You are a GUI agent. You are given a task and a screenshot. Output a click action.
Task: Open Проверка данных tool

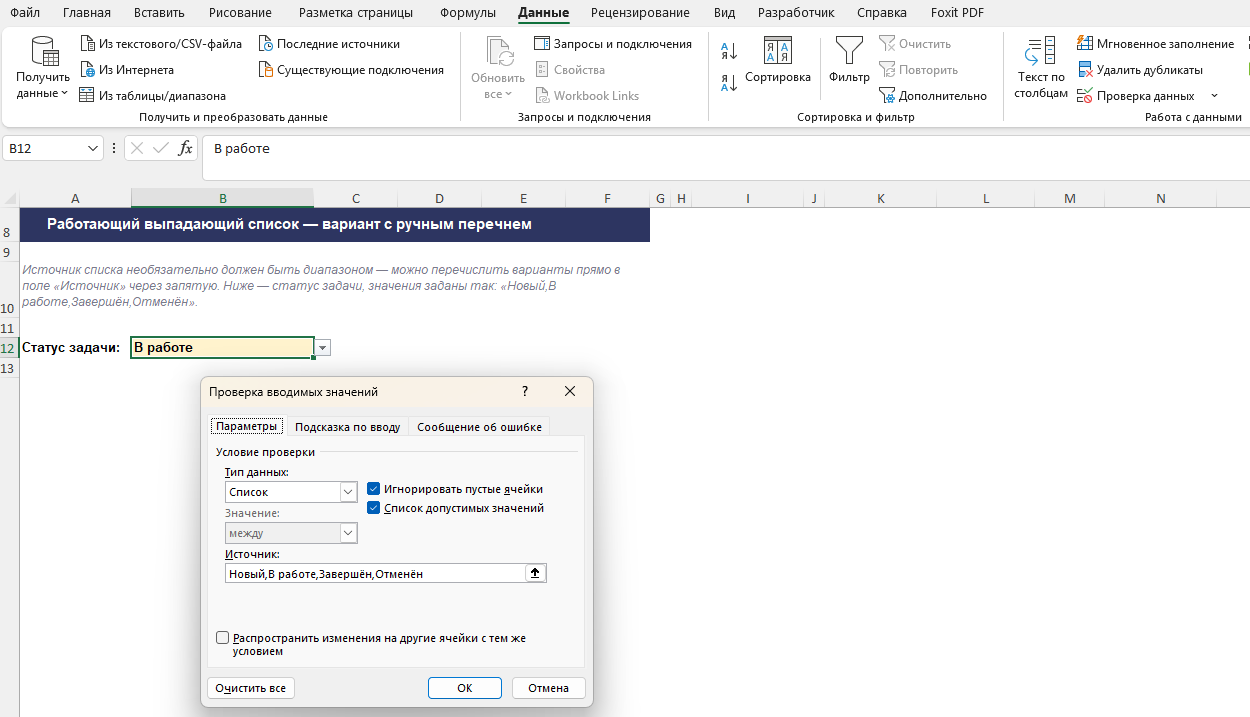pyautogui.click(x=1135, y=96)
